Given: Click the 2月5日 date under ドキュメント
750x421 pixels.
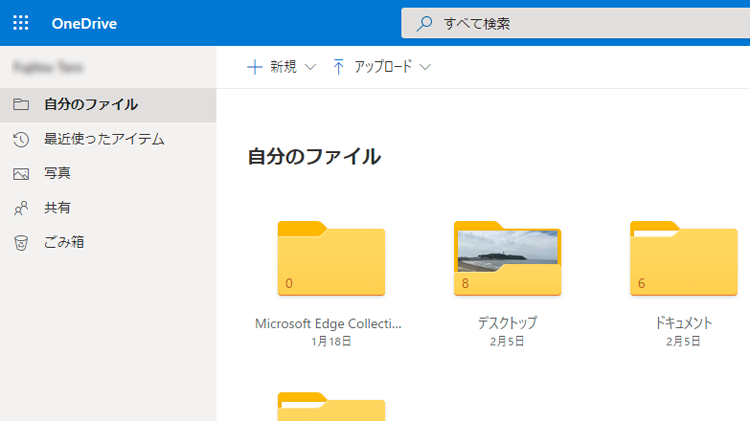Looking at the screenshot, I should click(x=684, y=342).
